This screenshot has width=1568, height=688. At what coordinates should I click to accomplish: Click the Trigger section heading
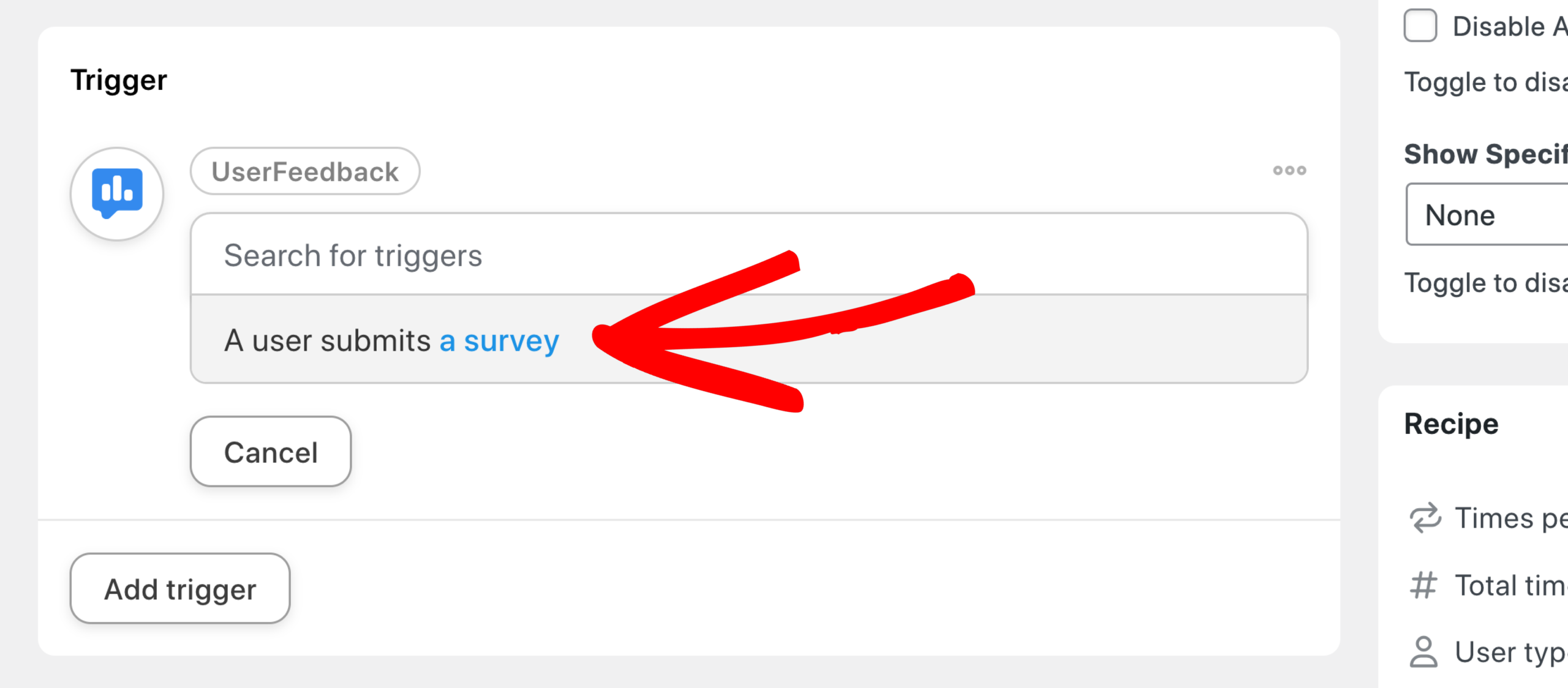pos(119,81)
